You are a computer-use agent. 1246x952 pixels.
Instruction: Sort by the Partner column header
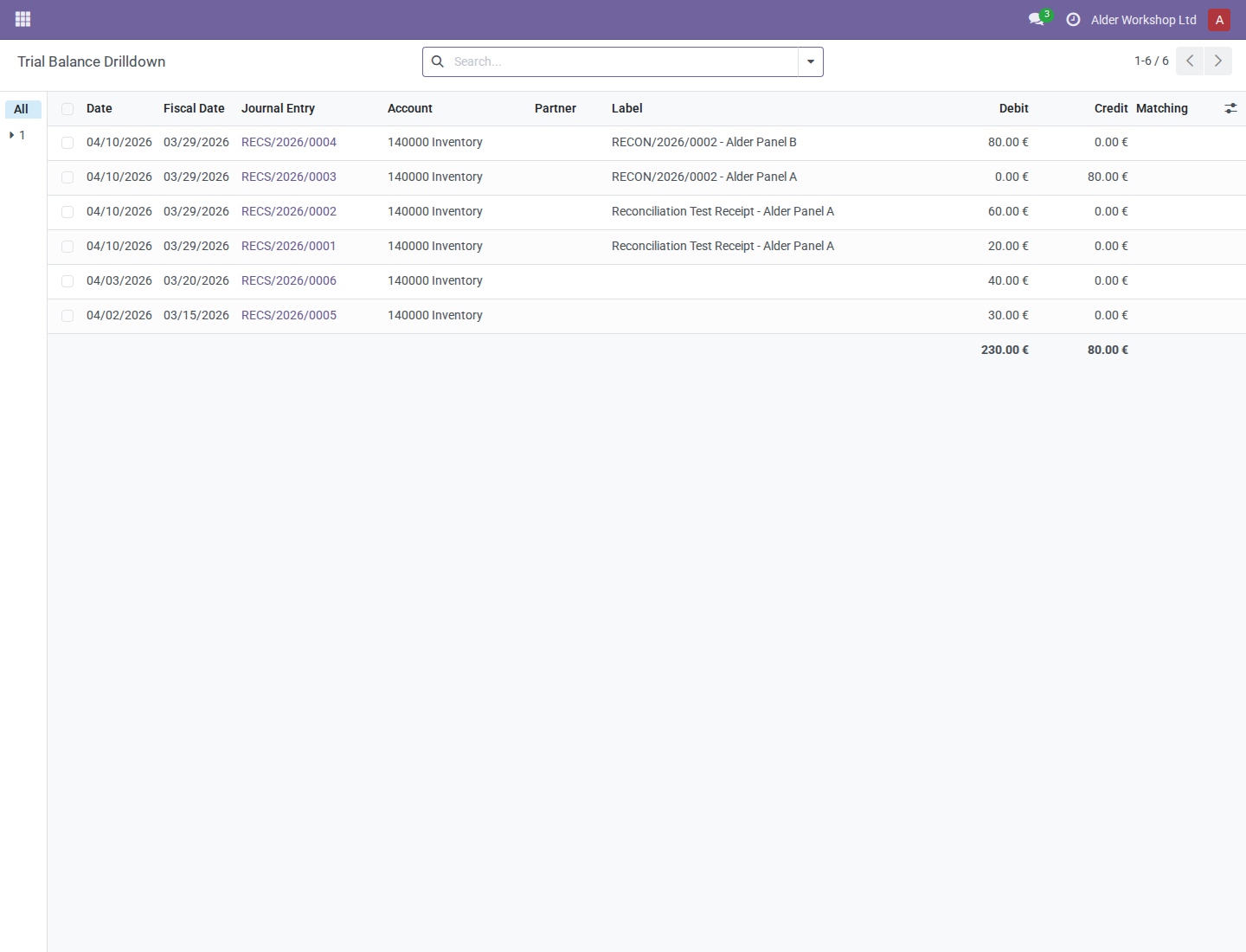pyautogui.click(x=556, y=108)
